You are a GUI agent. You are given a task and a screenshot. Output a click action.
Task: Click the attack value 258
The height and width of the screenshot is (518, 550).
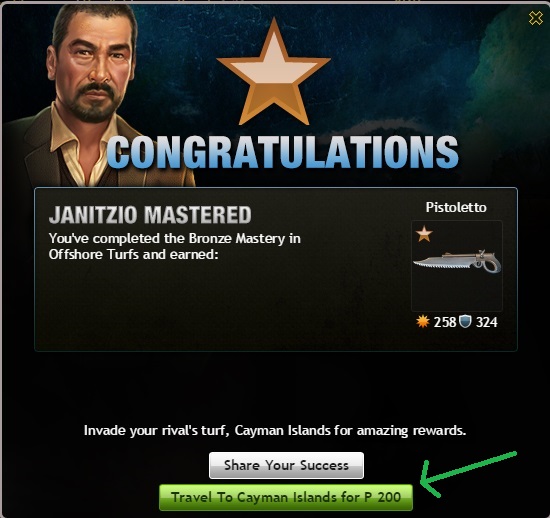444,322
